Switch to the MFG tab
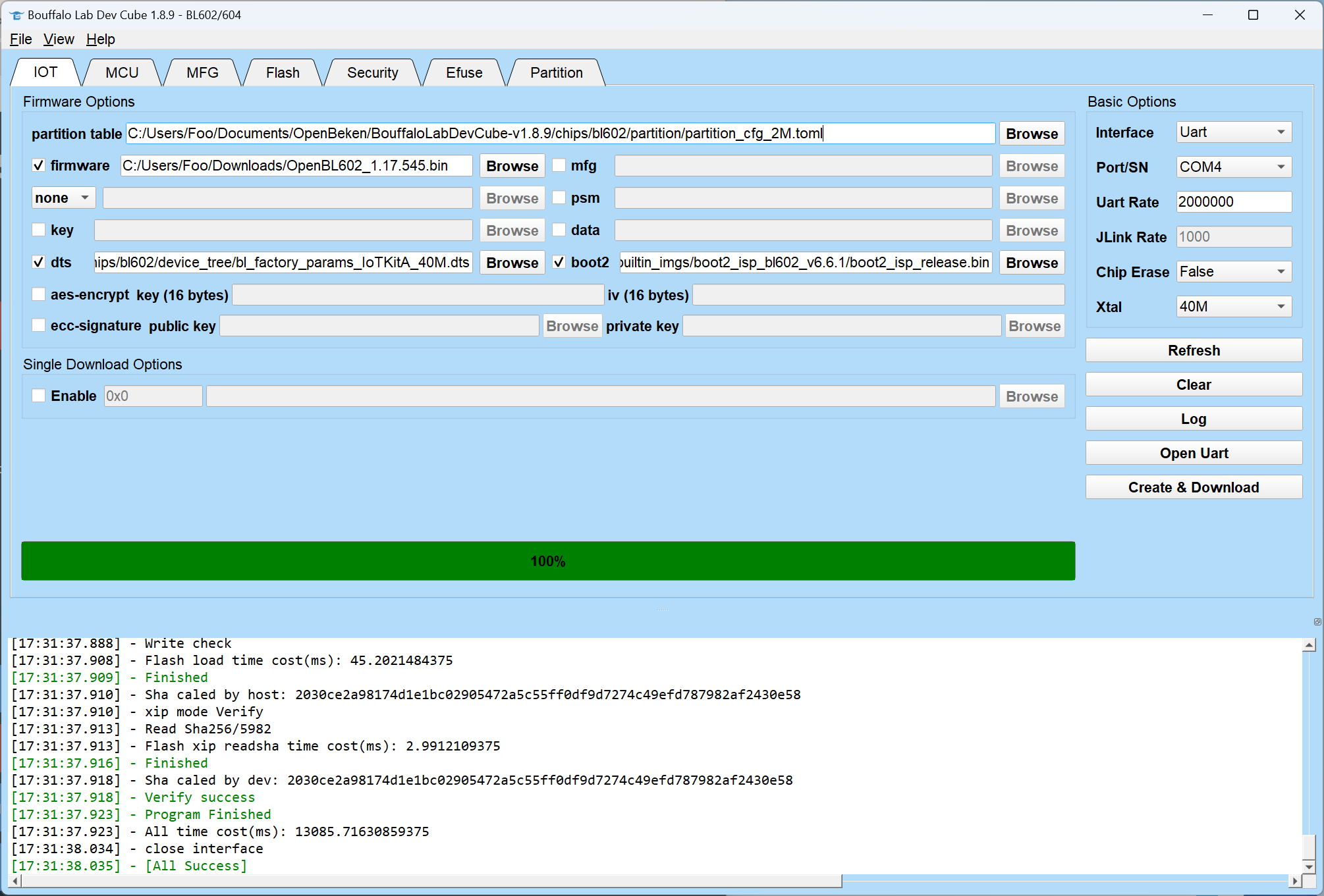Viewport: 1324px width, 896px height. [x=202, y=73]
